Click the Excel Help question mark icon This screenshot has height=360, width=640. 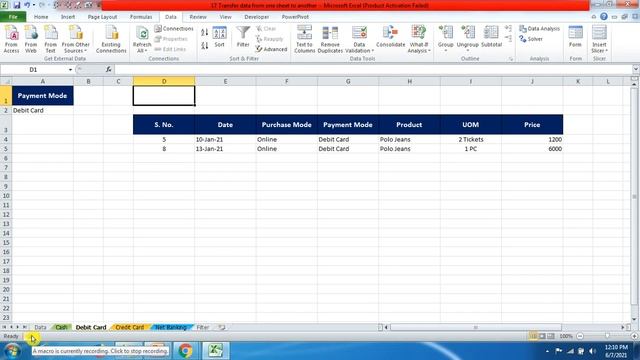tap(604, 17)
